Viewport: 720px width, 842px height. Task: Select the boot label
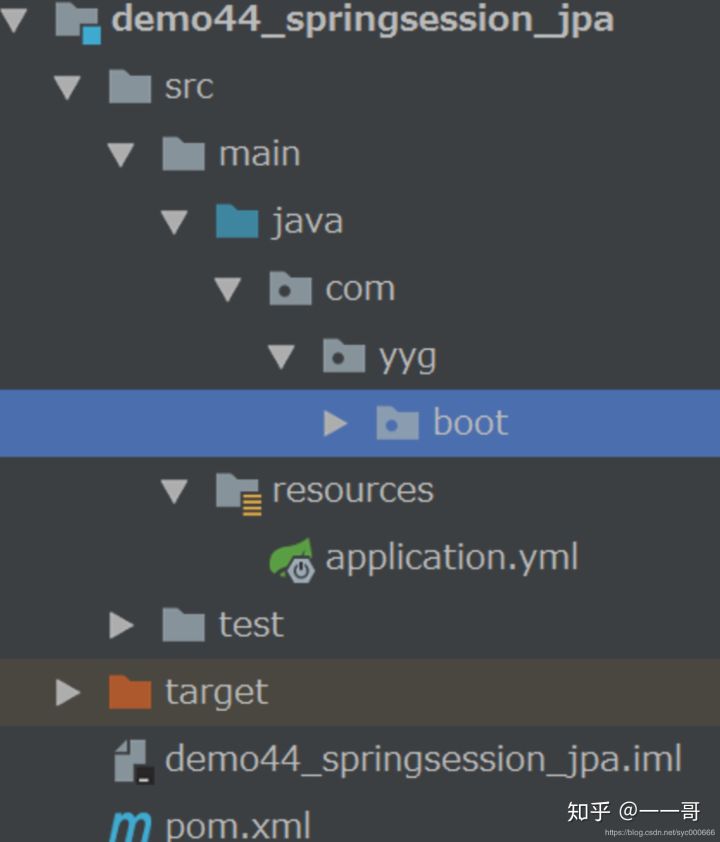click(470, 423)
